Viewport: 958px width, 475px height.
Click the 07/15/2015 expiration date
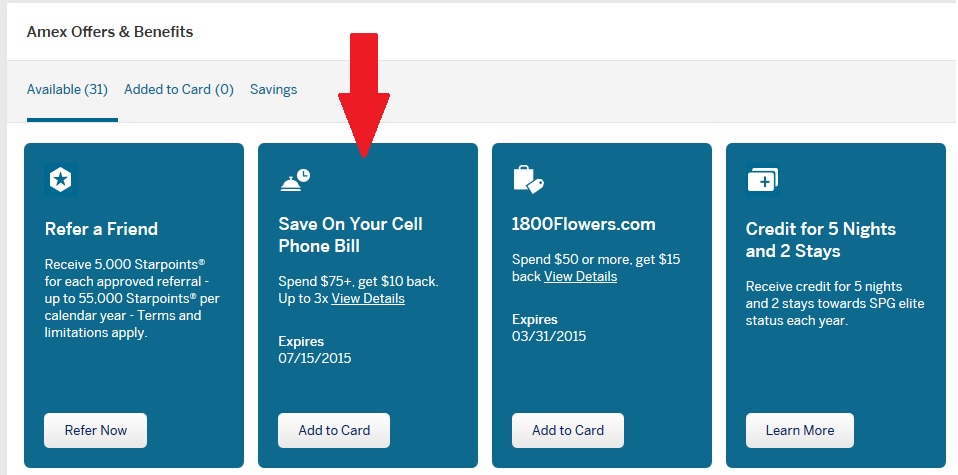(314, 358)
